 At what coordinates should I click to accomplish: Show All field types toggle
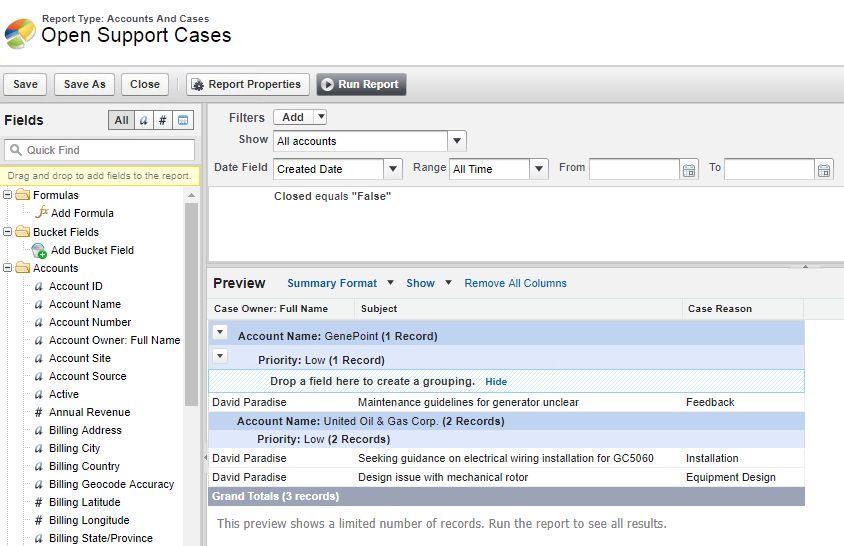pyautogui.click(x=121, y=120)
